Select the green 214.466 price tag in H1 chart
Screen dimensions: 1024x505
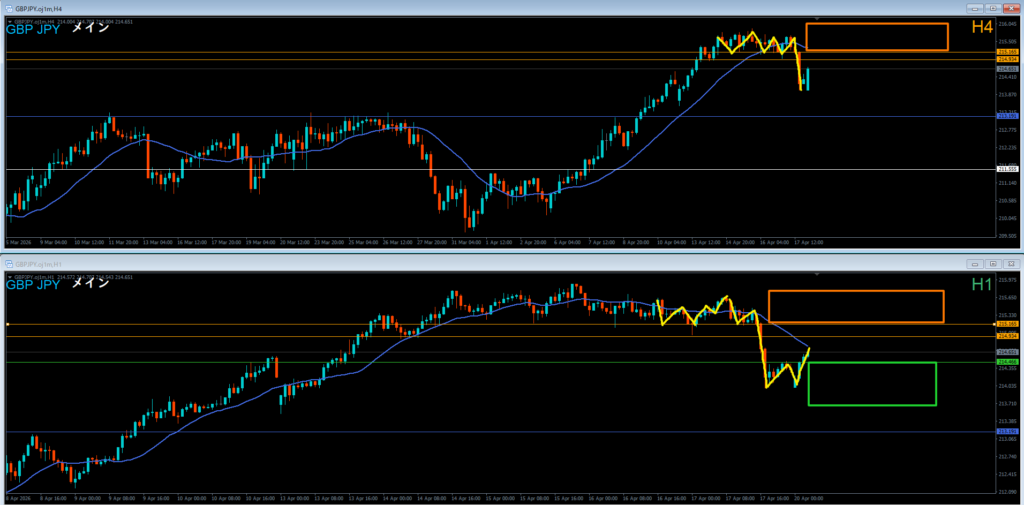click(x=1006, y=361)
